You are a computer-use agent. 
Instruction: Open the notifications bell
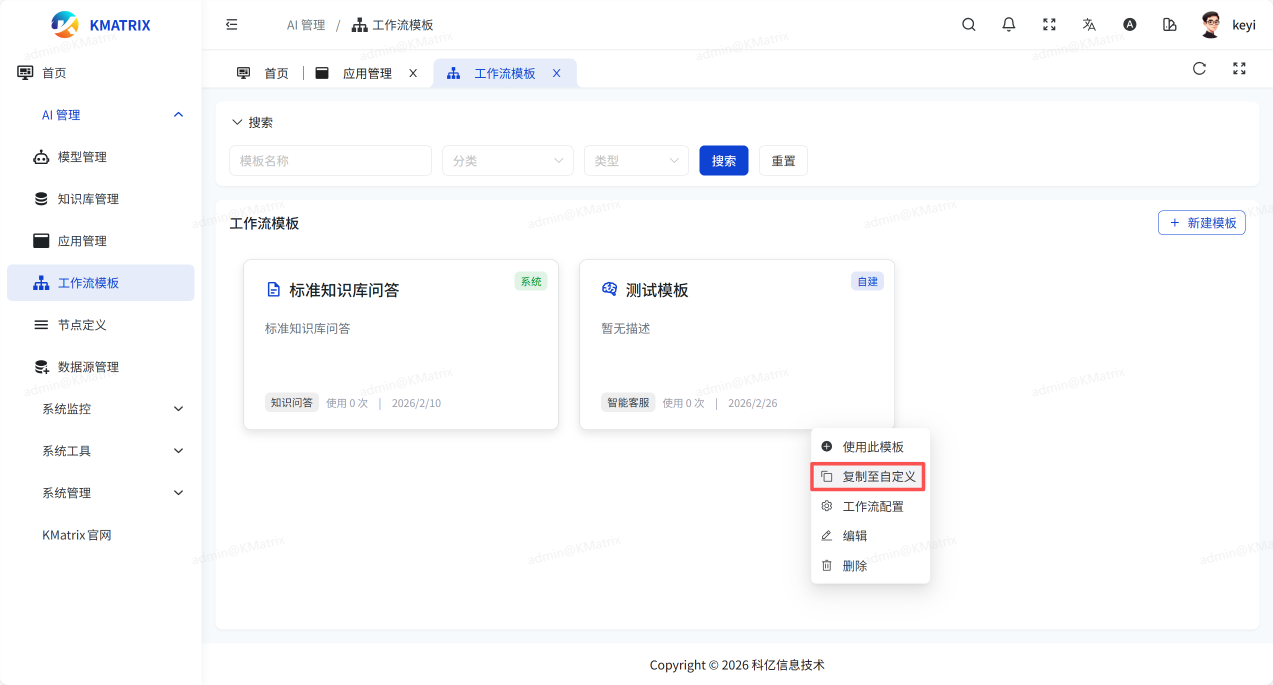1008,25
